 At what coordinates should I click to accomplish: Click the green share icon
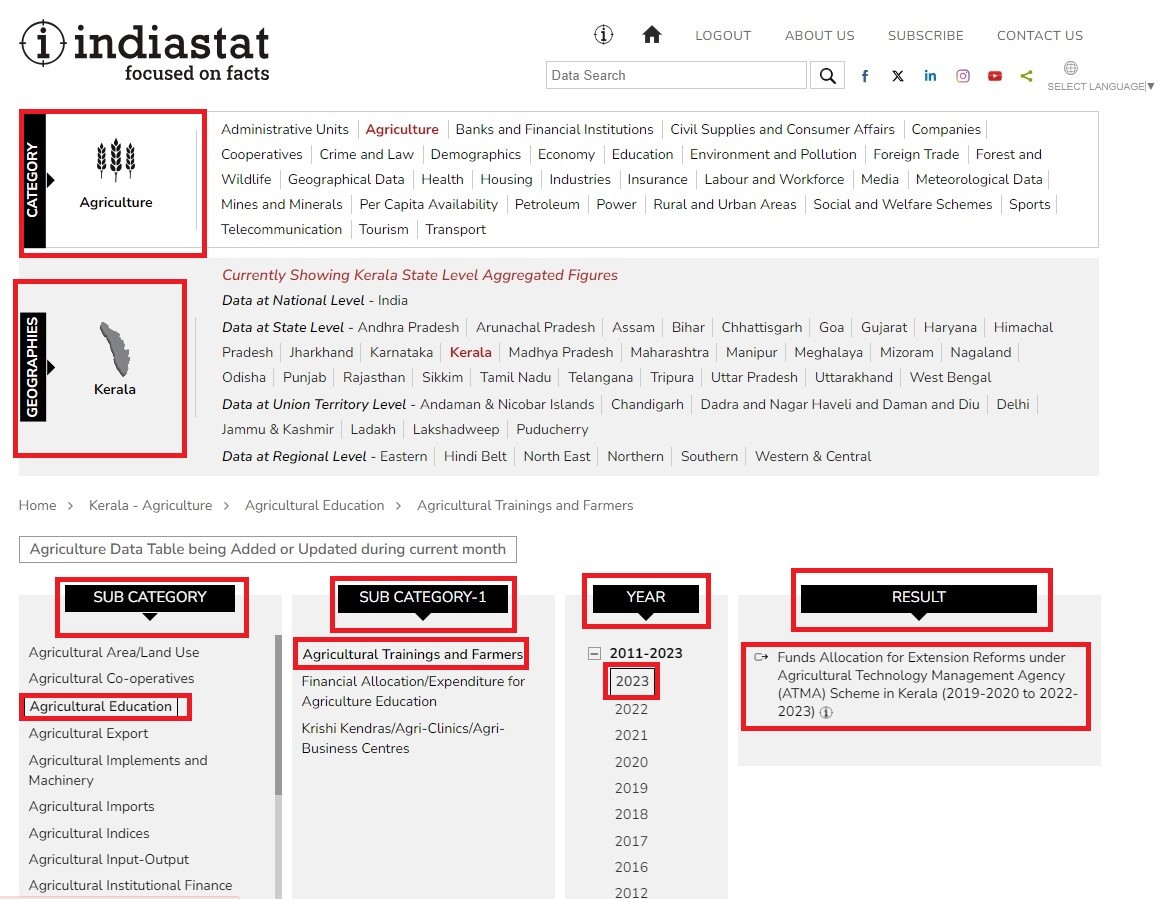pyautogui.click(x=1026, y=76)
